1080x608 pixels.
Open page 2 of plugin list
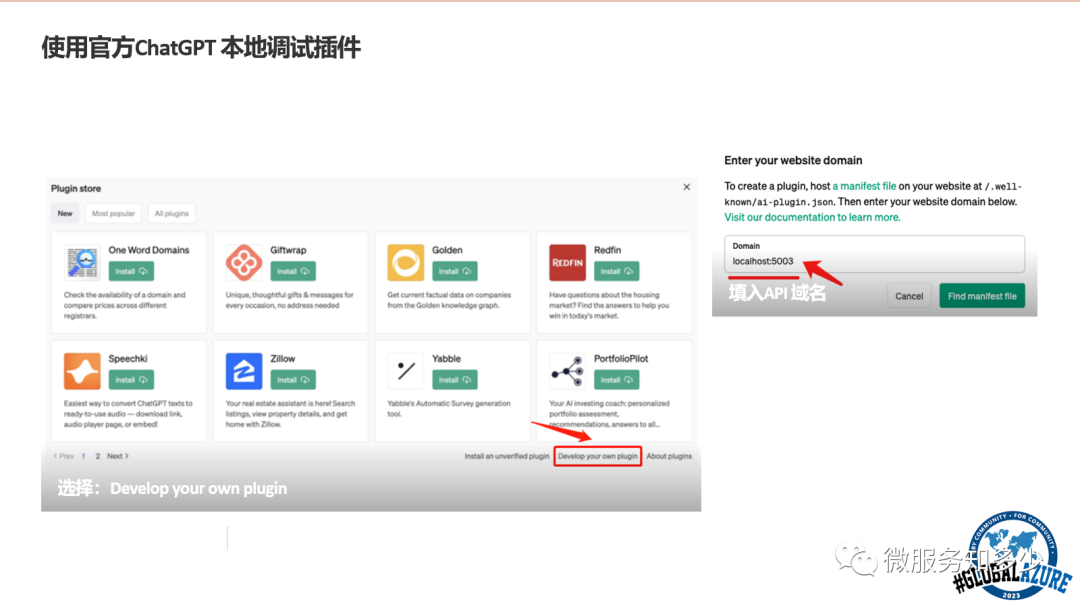click(x=98, y=456)
